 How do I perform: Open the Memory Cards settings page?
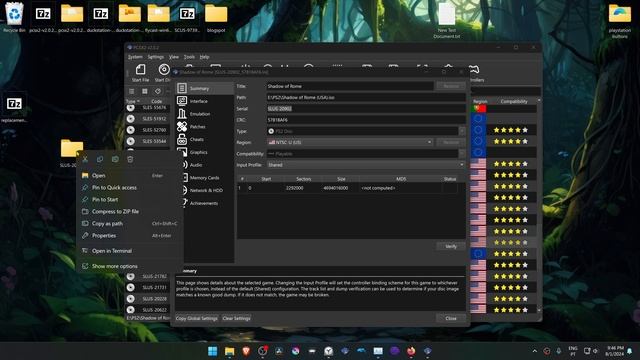pos(204,178)
